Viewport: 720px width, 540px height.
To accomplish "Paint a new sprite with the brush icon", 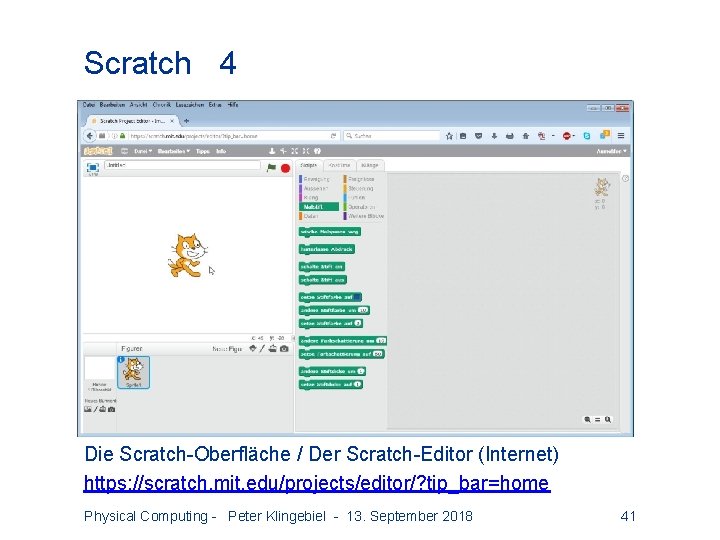I will [262, 349].
